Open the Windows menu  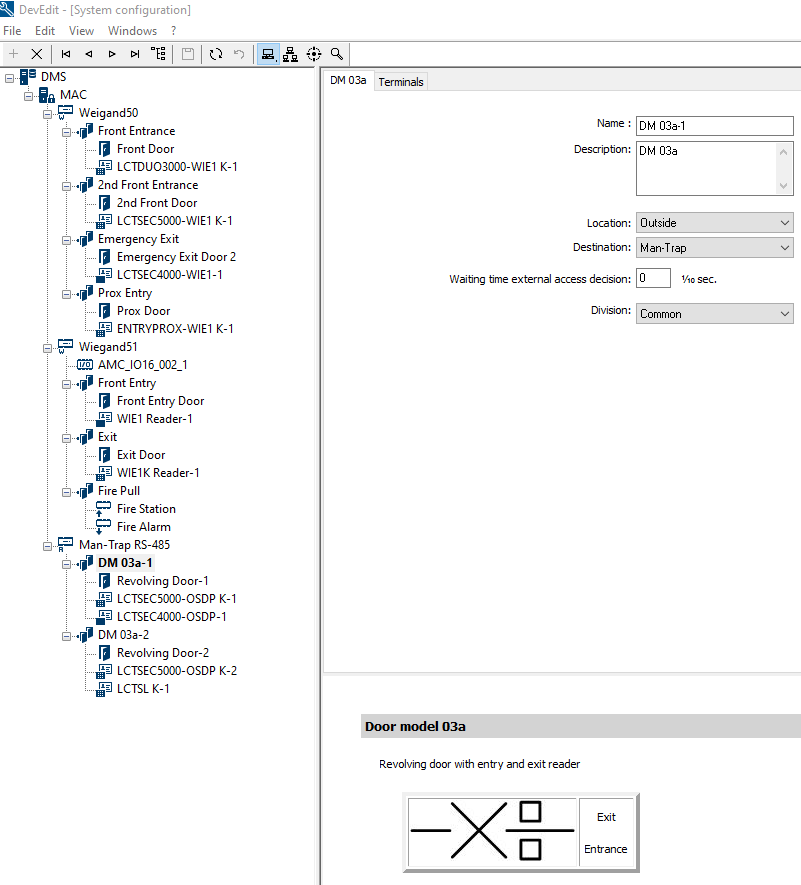[x=132, y=31]
